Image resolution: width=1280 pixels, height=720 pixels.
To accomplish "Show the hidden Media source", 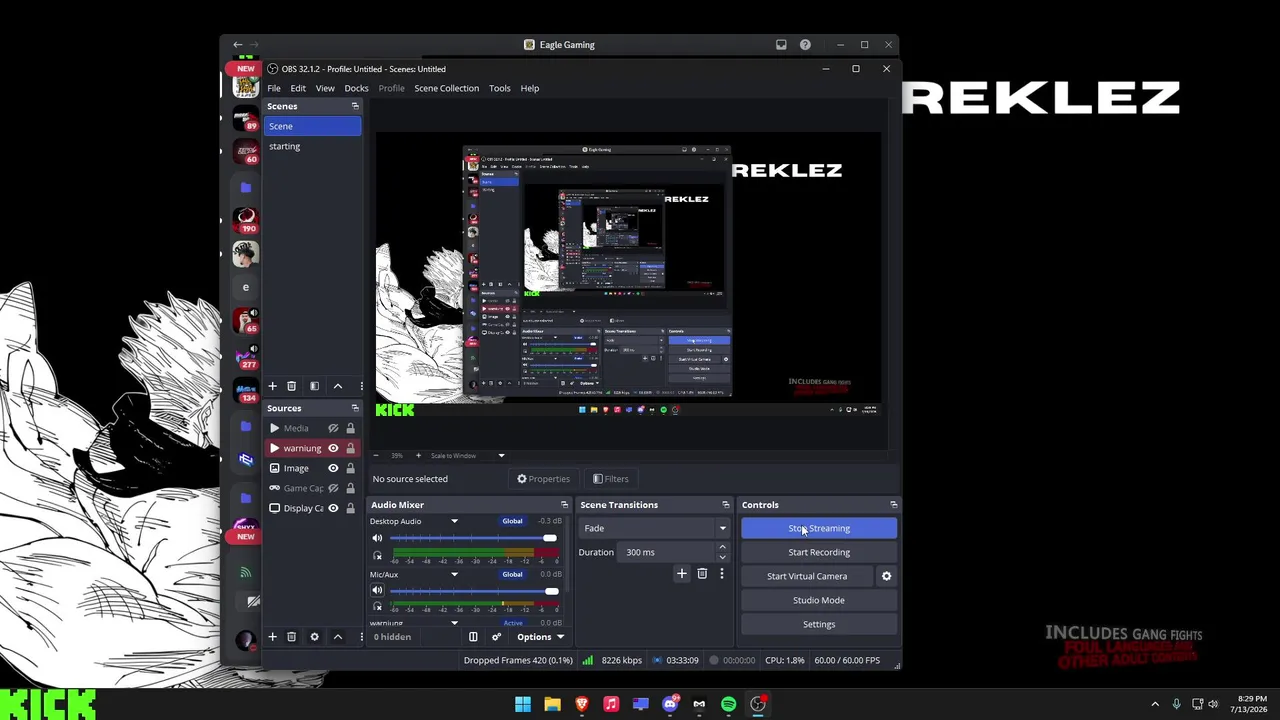I will 333,428.
